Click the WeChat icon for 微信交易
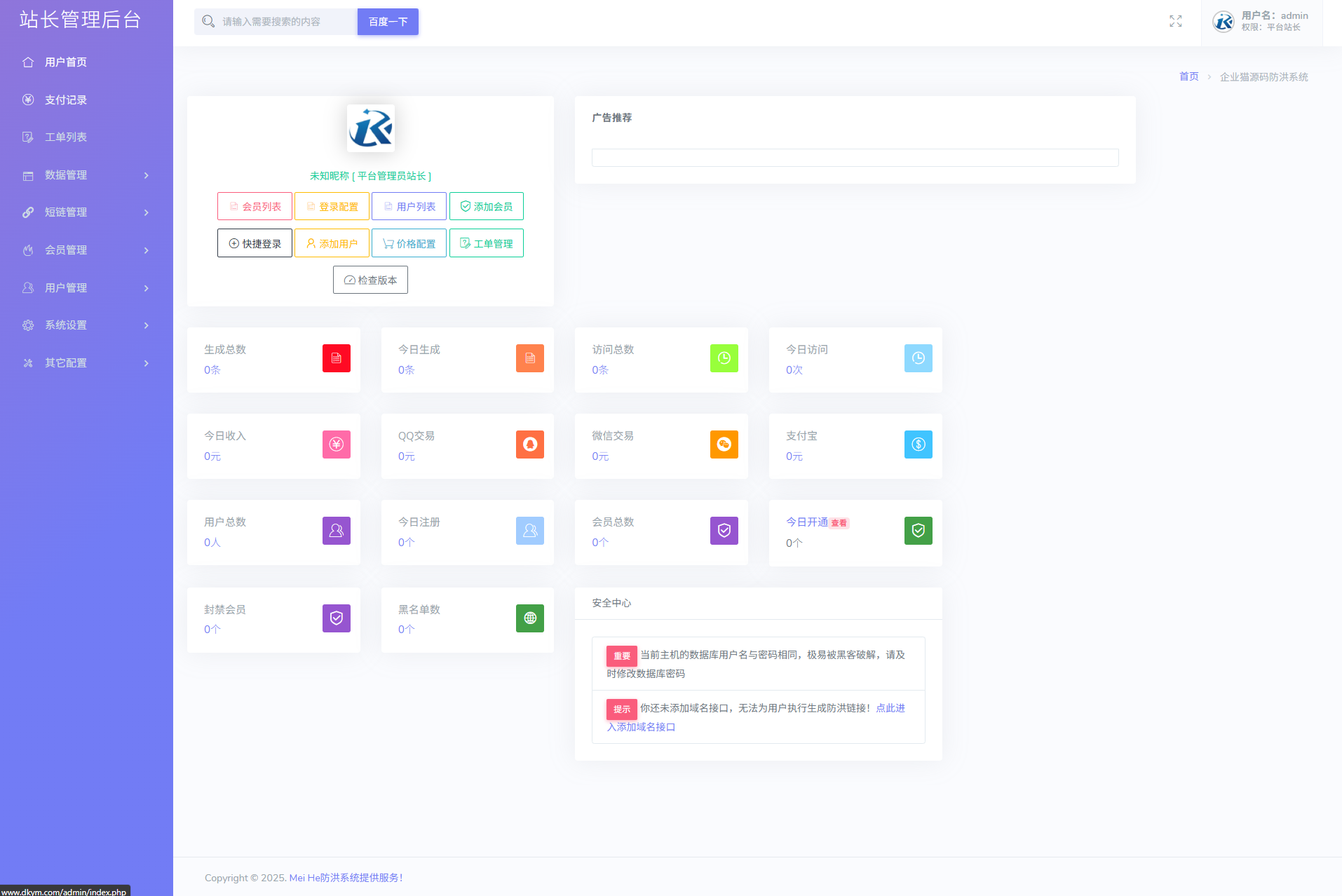1342x896 pixels. coord(724,444)
